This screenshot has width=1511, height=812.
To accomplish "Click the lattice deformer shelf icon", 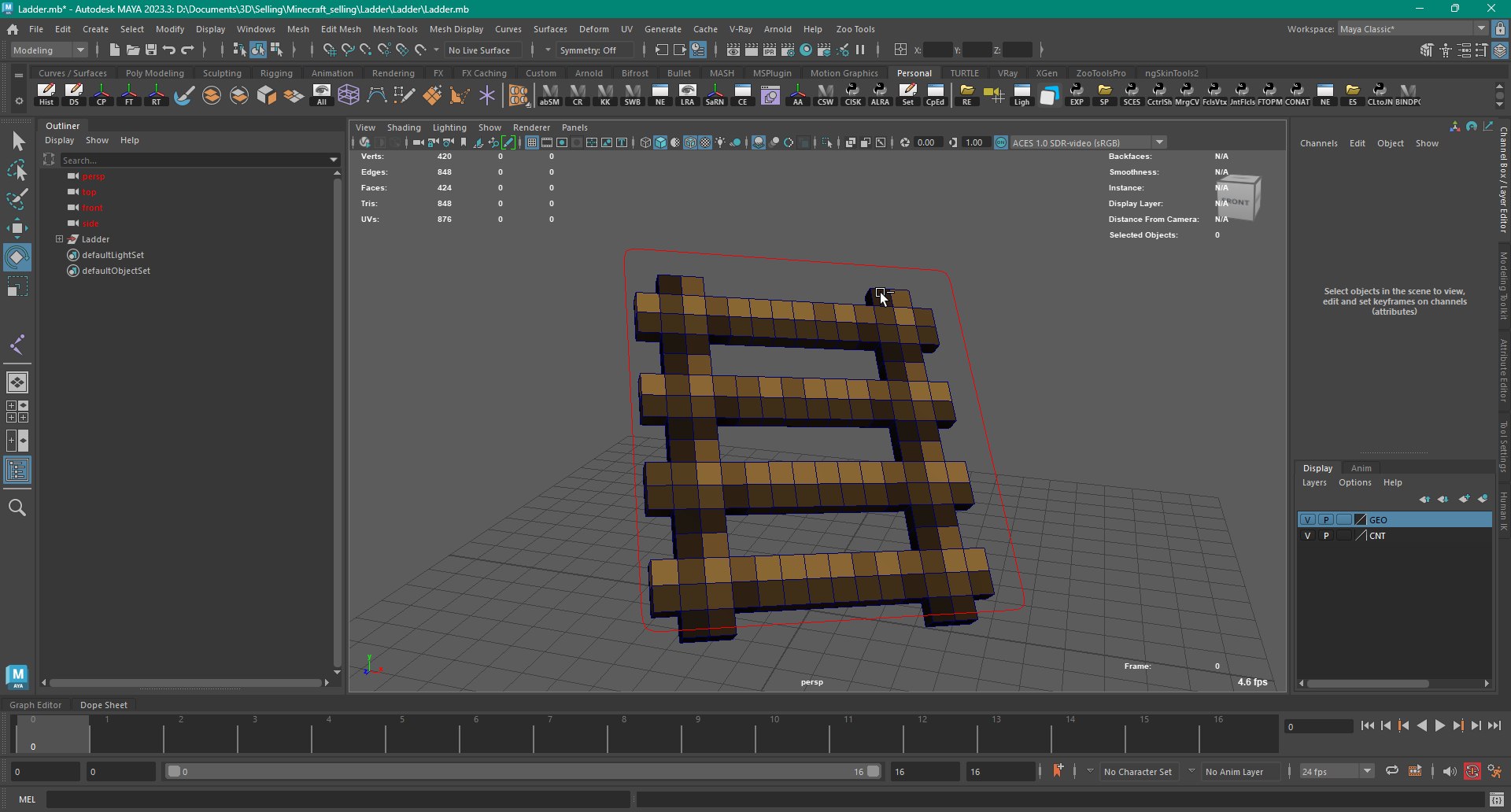I will (349, 94).
